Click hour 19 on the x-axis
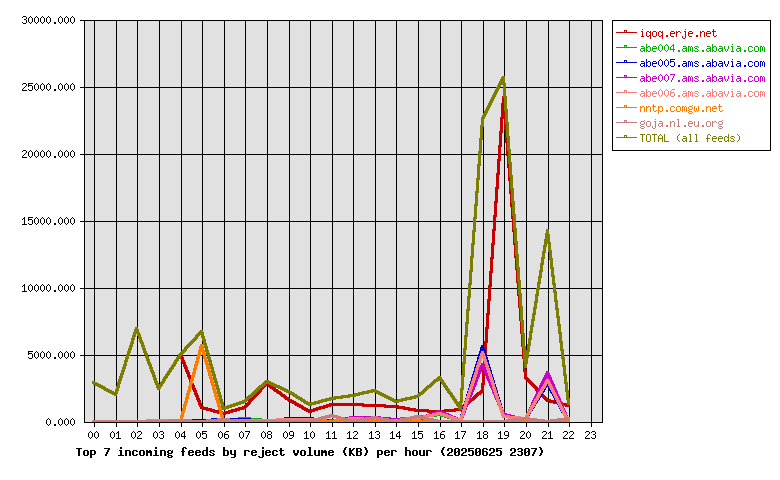Image resolution: width=780 pixels, height=480 pixels. [x=504, y=435]
